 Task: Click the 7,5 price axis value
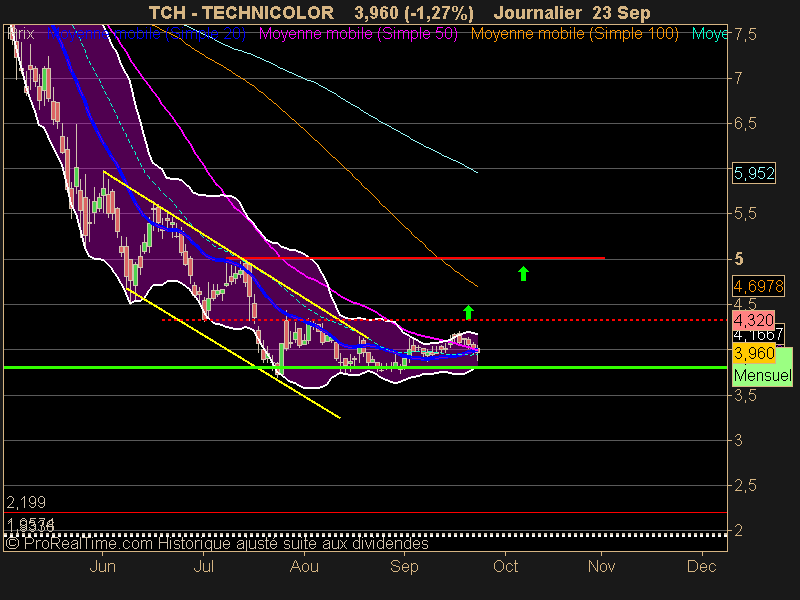(x=745, y=35)
